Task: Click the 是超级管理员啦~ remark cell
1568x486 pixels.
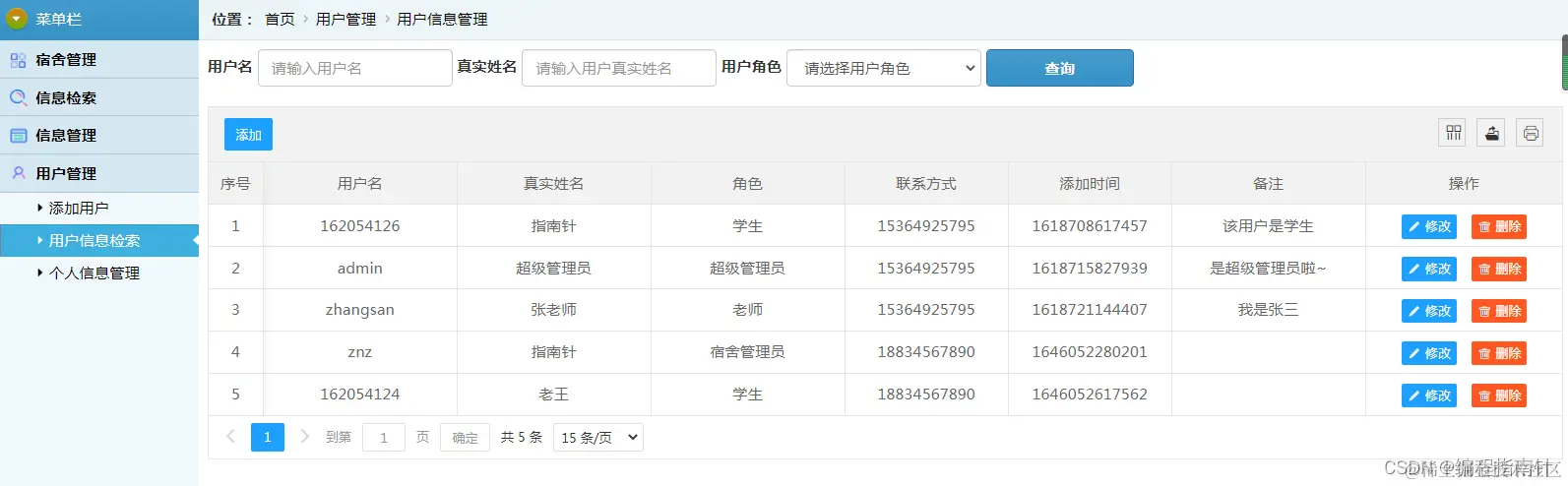Action: (1269, 268)
